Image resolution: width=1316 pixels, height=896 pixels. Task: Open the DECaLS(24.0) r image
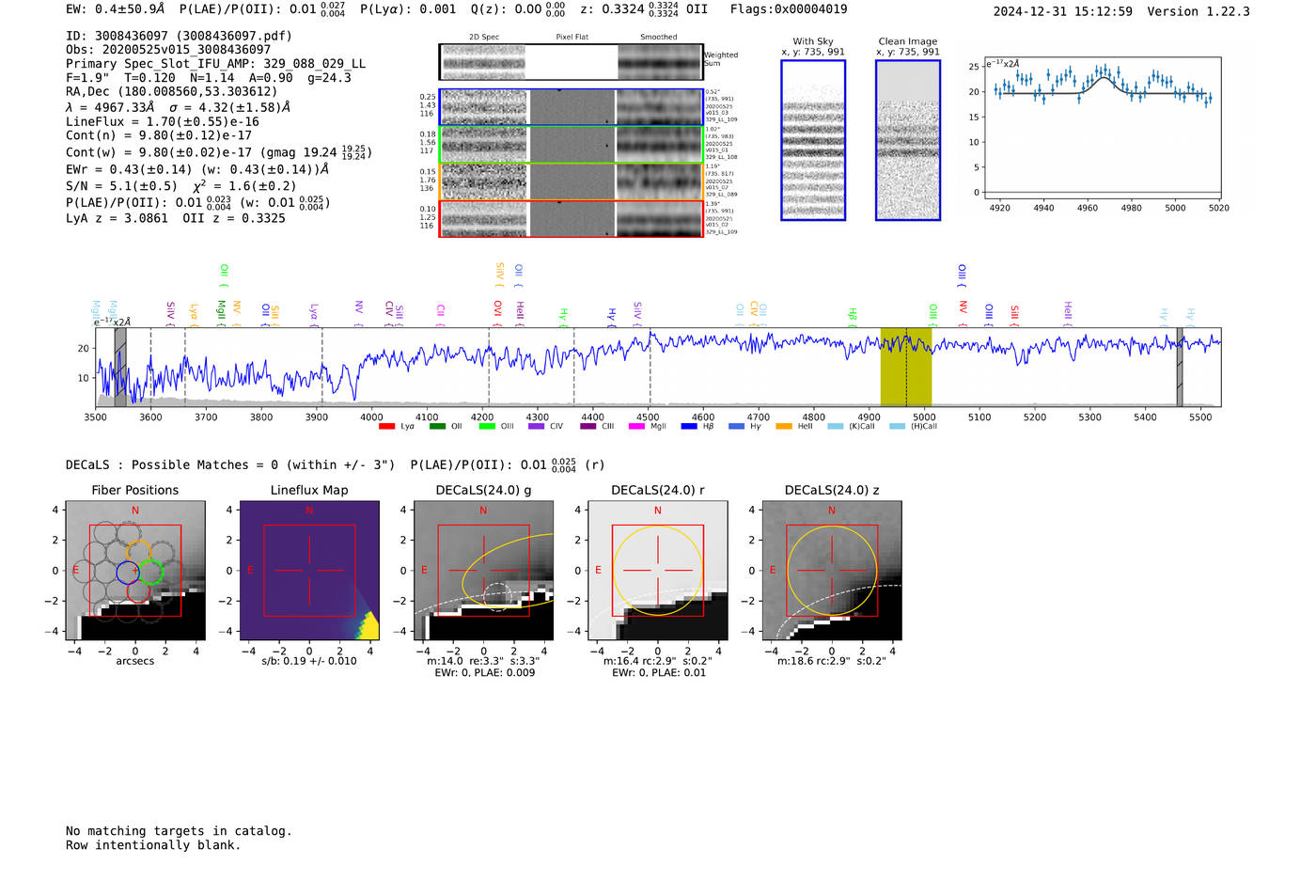coord(658,571)
